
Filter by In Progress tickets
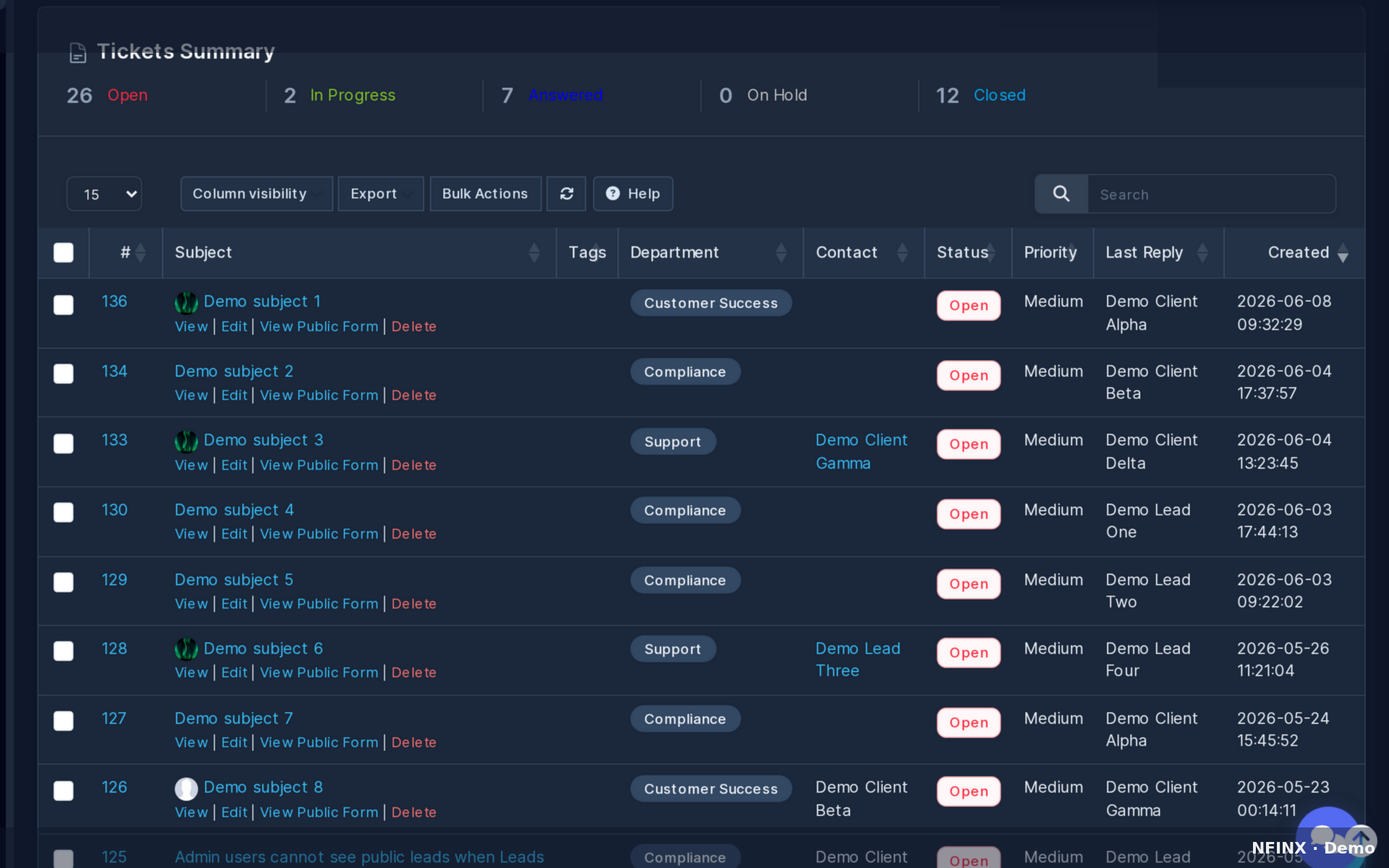(353, 95)
